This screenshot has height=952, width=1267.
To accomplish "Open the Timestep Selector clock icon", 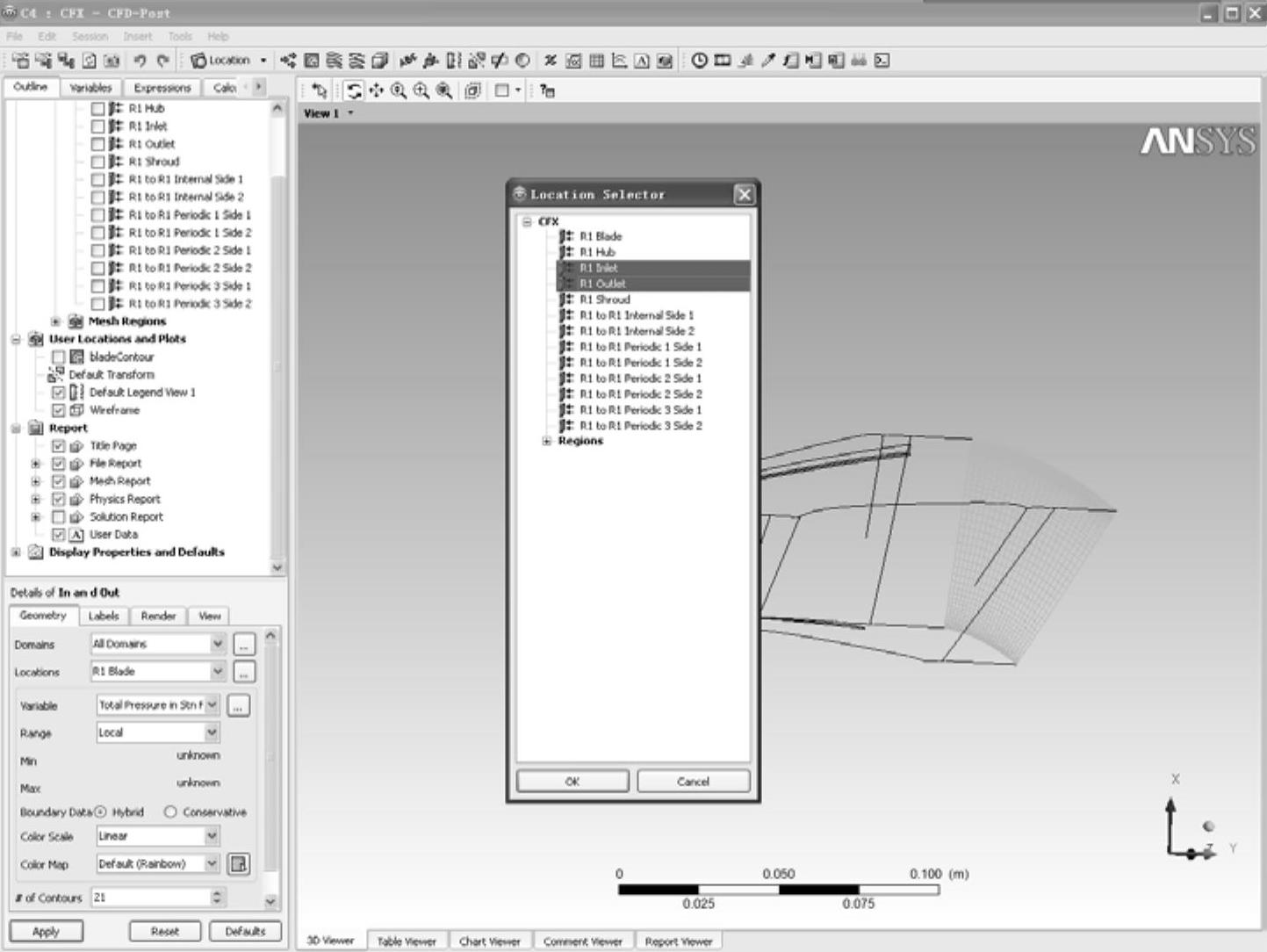I will coord(699,61).
